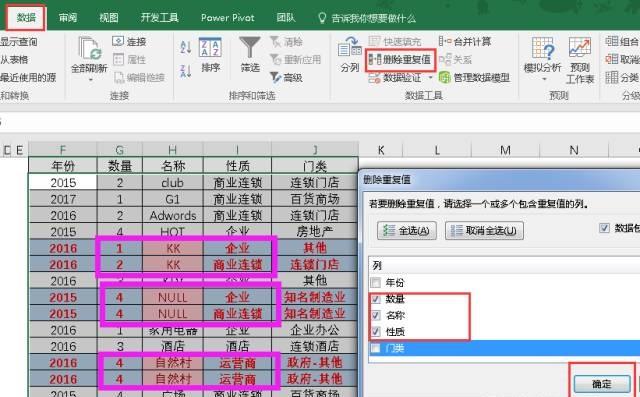Click the 连锁酒店 cell
Screen dimensions: 640x397
315,346
